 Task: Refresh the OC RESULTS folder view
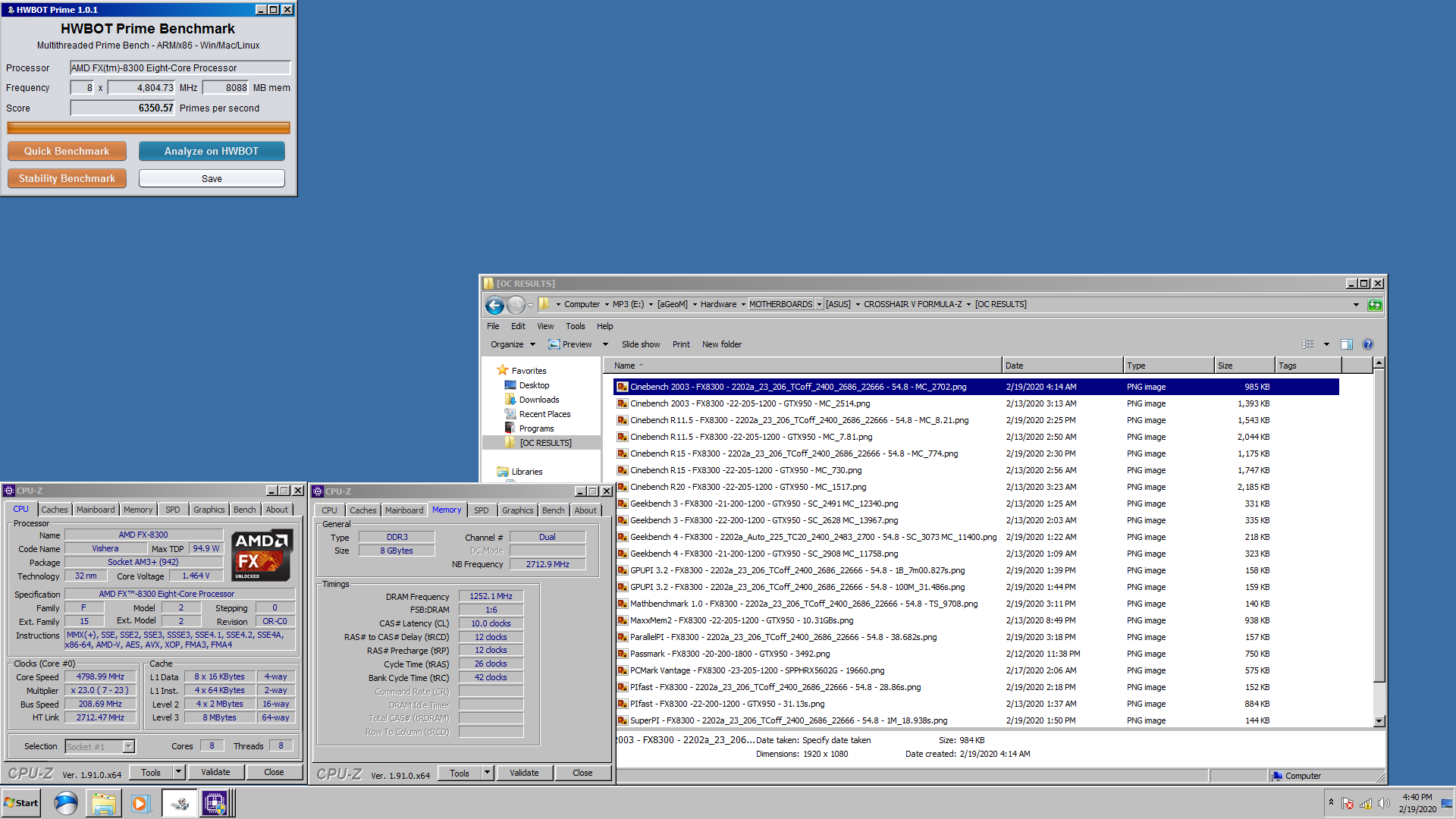pos(1375,305)
